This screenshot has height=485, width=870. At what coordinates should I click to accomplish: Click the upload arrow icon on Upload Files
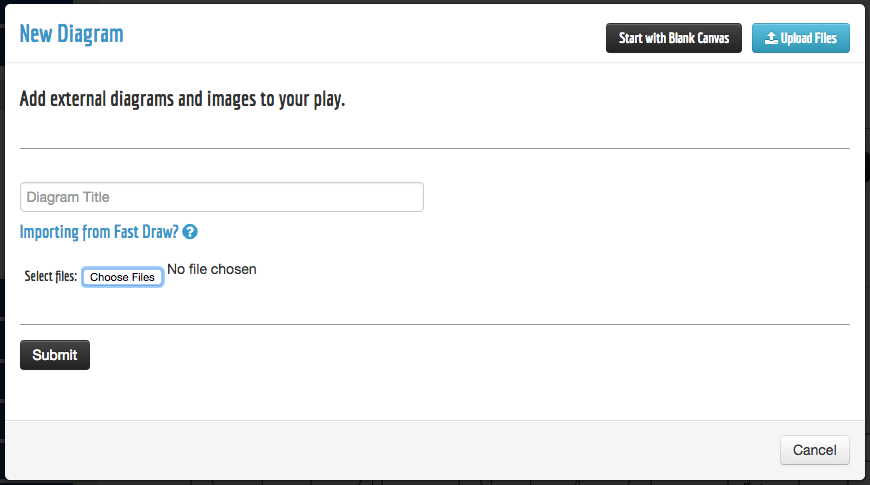click(x=771, y=39)
